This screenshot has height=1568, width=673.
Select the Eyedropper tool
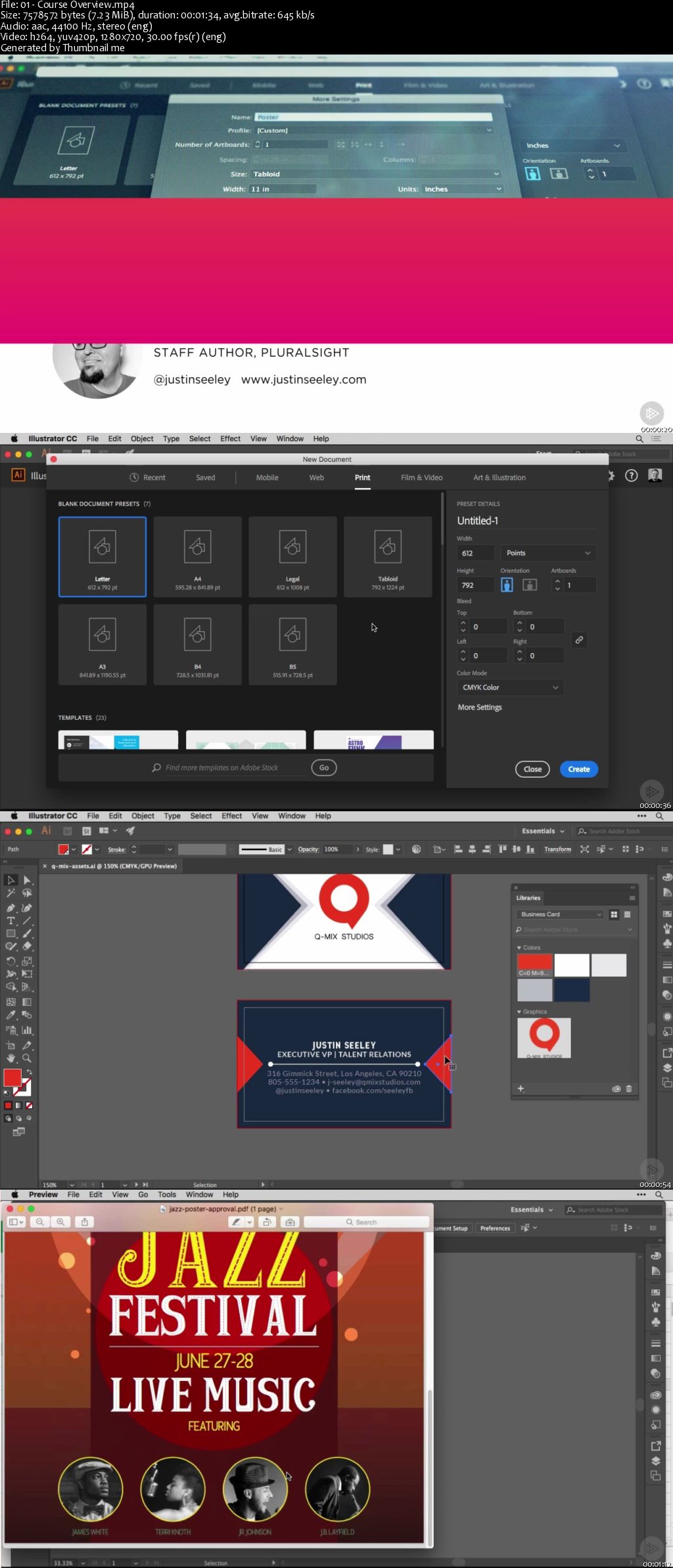point(11,1016)
